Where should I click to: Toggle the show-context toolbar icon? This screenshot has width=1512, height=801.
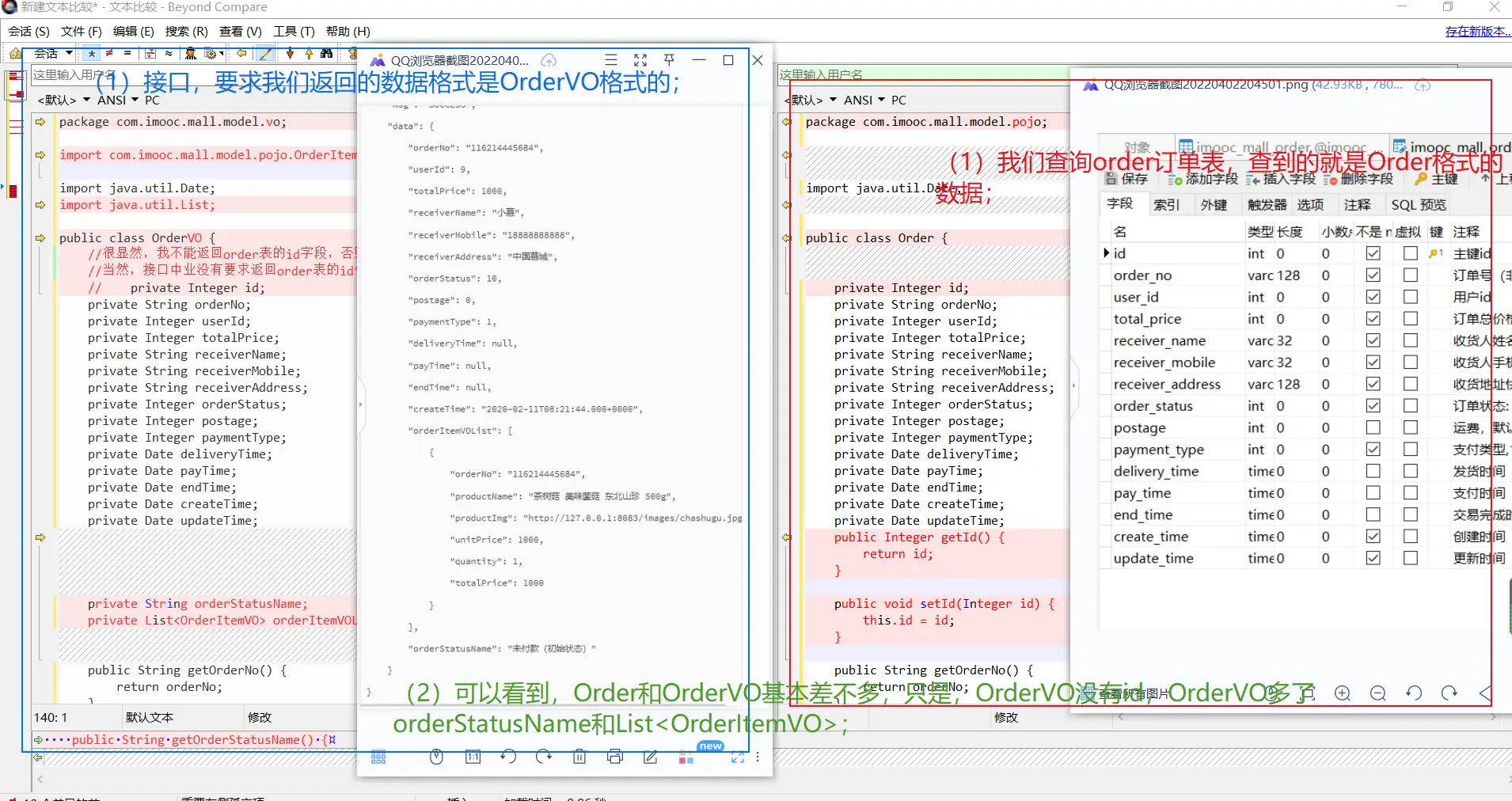point(150,54)
